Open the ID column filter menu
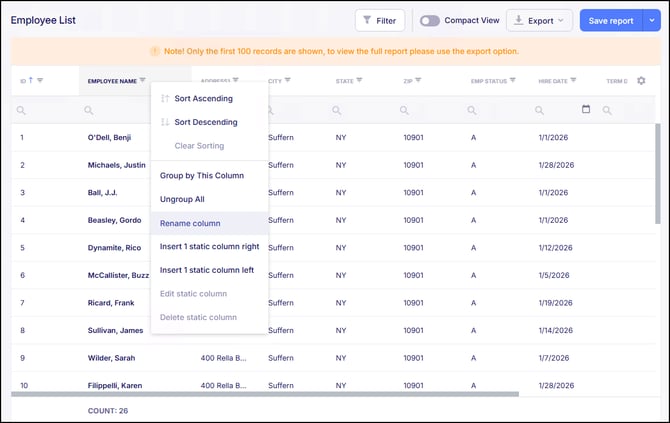Viewport: 670px width, 423px height. (x=40, y=80)
